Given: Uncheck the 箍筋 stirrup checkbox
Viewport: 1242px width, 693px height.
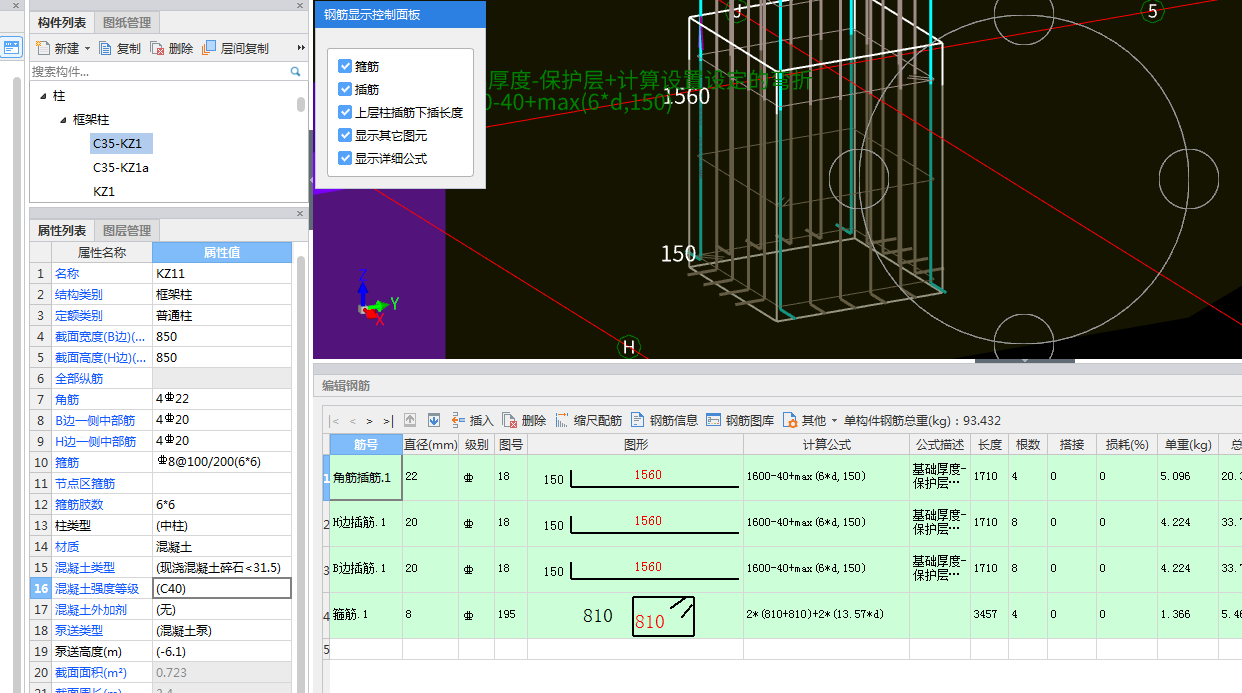Looking at the screenshot, I should pyautogui.click(x=345, y=66).
